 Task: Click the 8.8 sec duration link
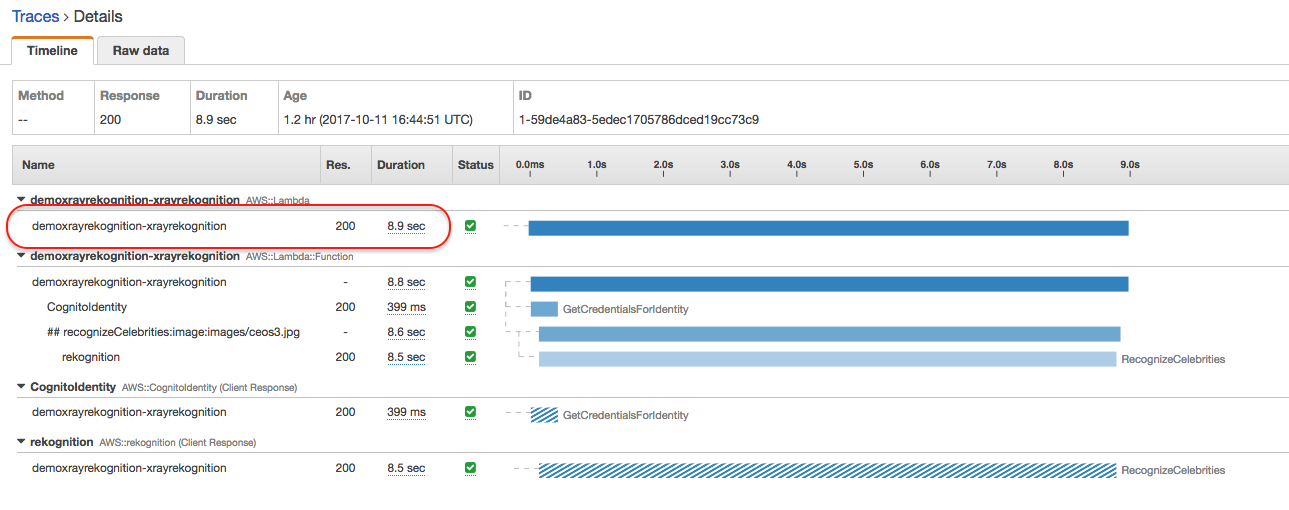pos(406,282)
